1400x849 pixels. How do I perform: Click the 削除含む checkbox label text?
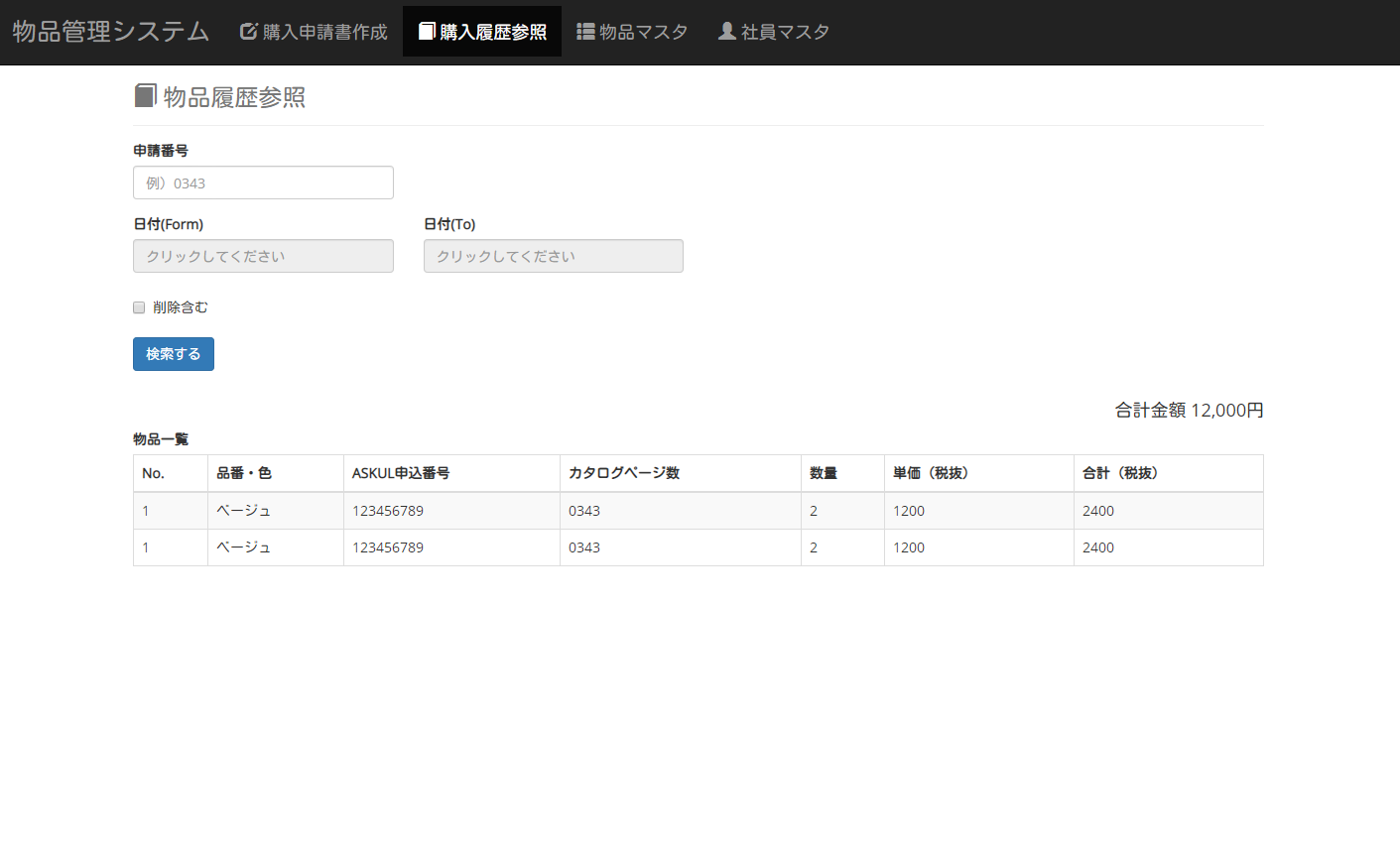click(x=181, y=307)
